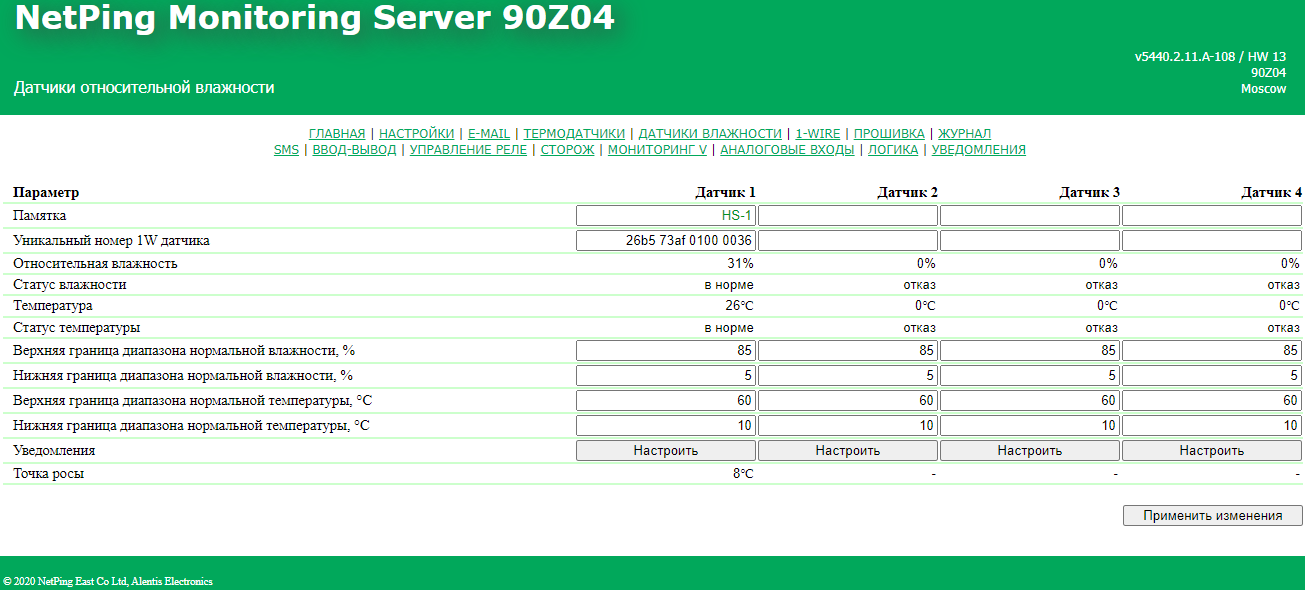The image size is (1305, 590).
Task: Click the unique 1W number field for Датчик 2
Action: [848, 241]
